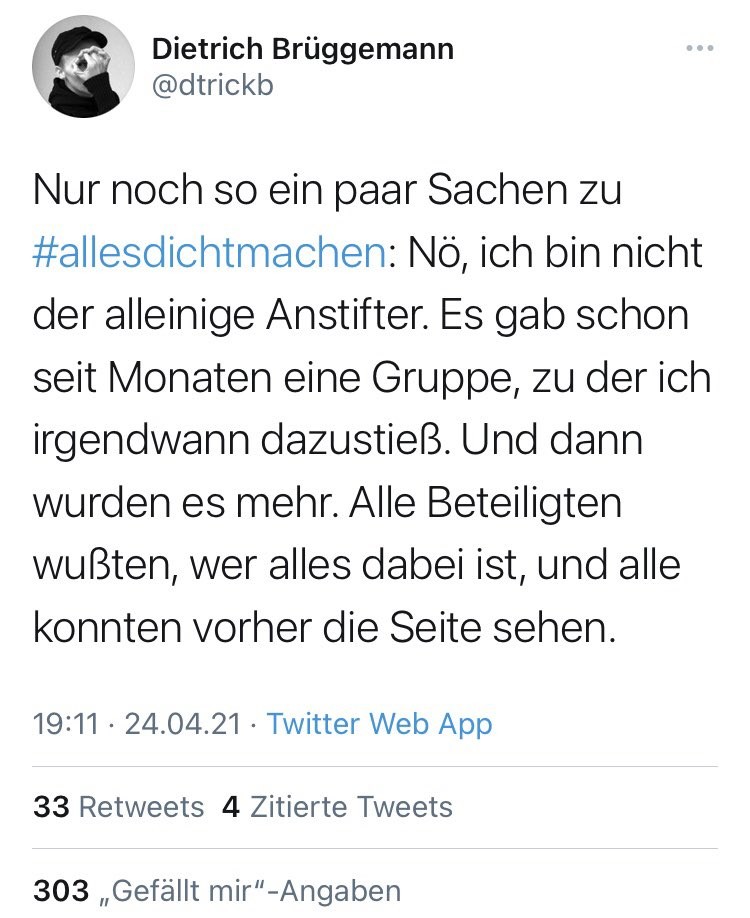This screenshot has height=918, width=750.
Task: Click the number 33 retweet count
Action: (x=50, y=807)
